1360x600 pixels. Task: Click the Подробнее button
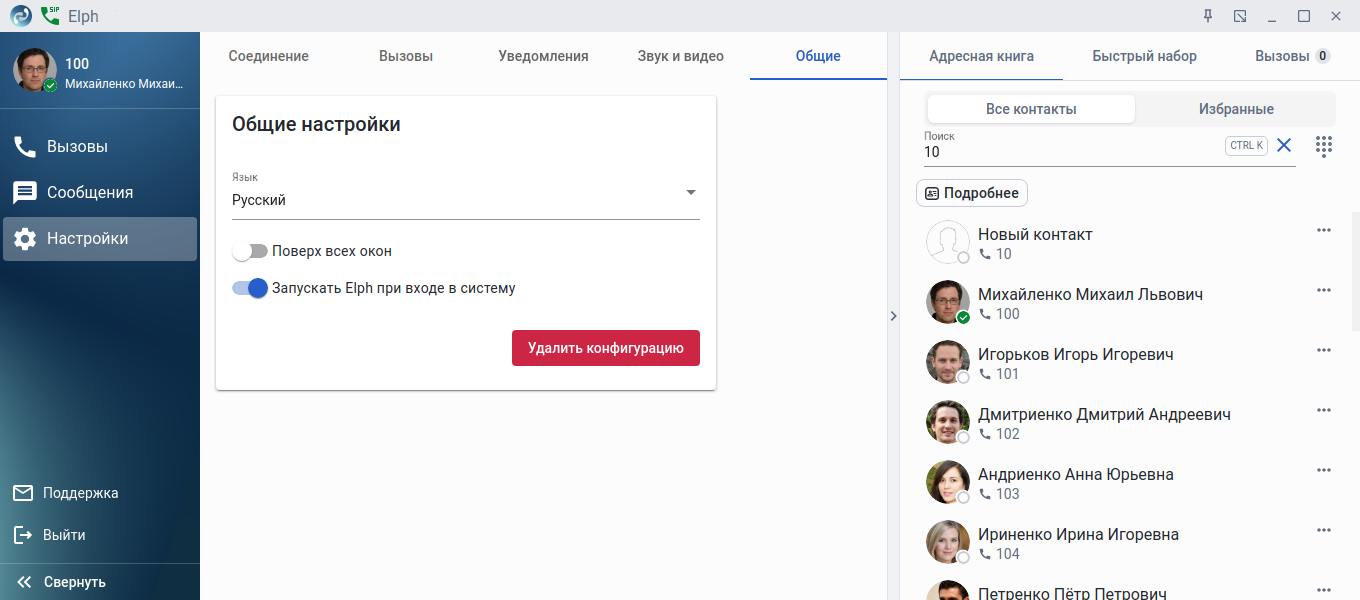coord(971,193)
